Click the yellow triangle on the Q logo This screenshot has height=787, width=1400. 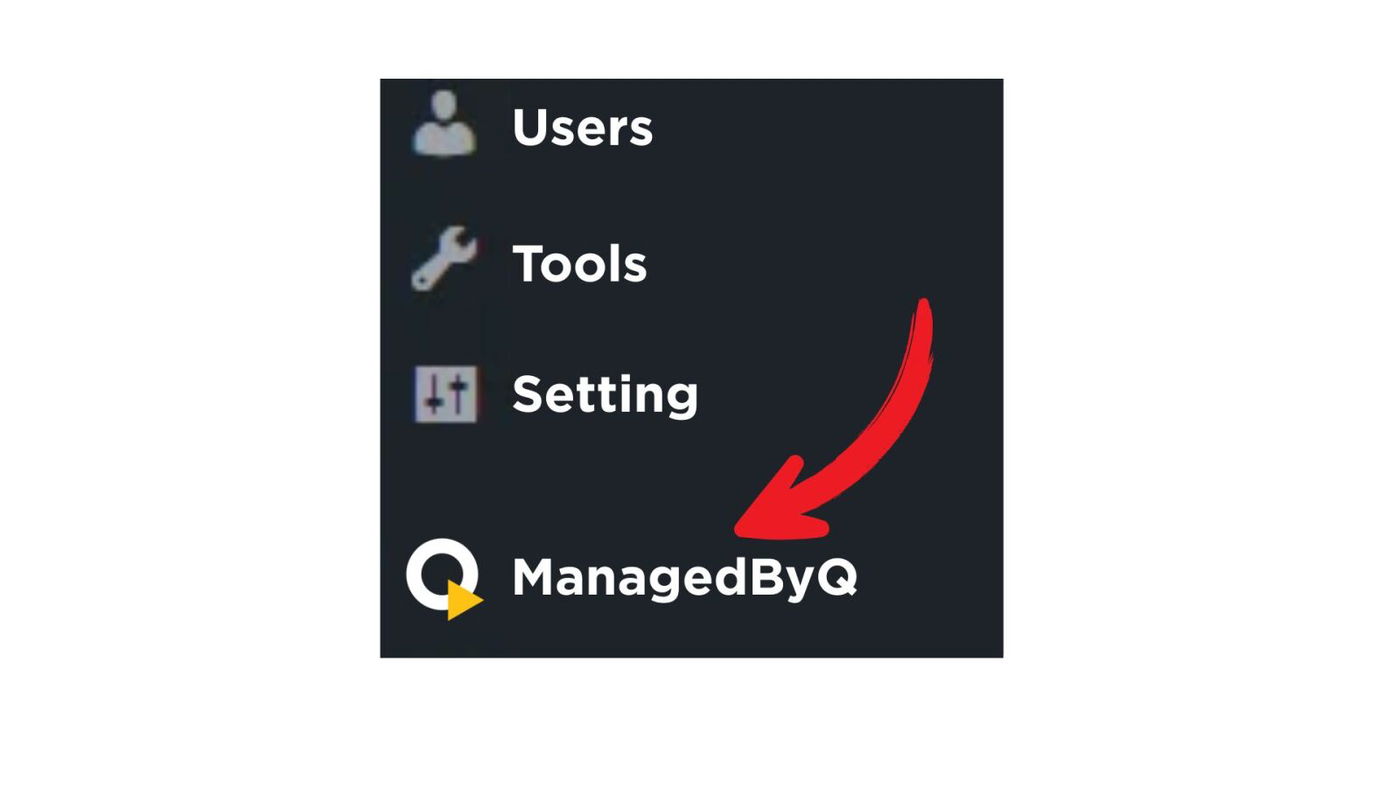pos(463,601)
